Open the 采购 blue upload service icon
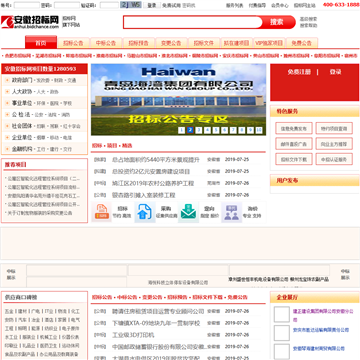Viewport: 360px width, 360px height. click(145, 212)
